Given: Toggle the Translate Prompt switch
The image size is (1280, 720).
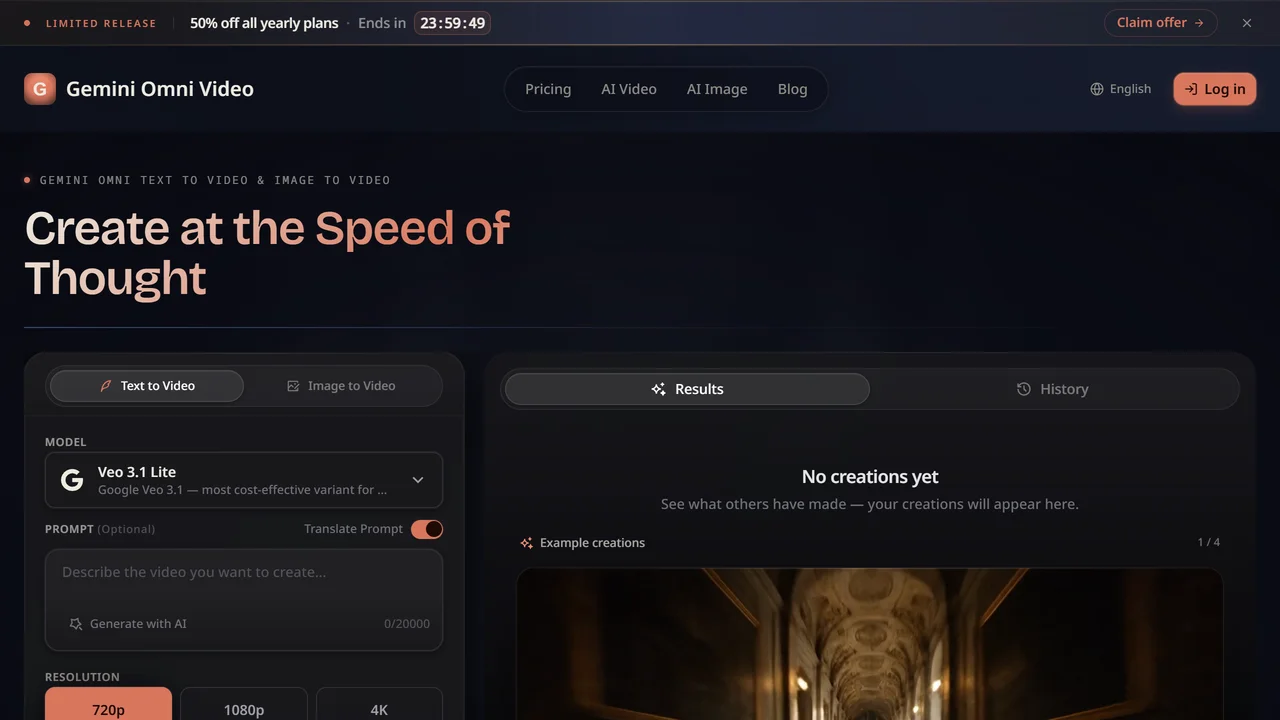Looking at the screenshot, I should pyautogui.click(x=427, y=529).
